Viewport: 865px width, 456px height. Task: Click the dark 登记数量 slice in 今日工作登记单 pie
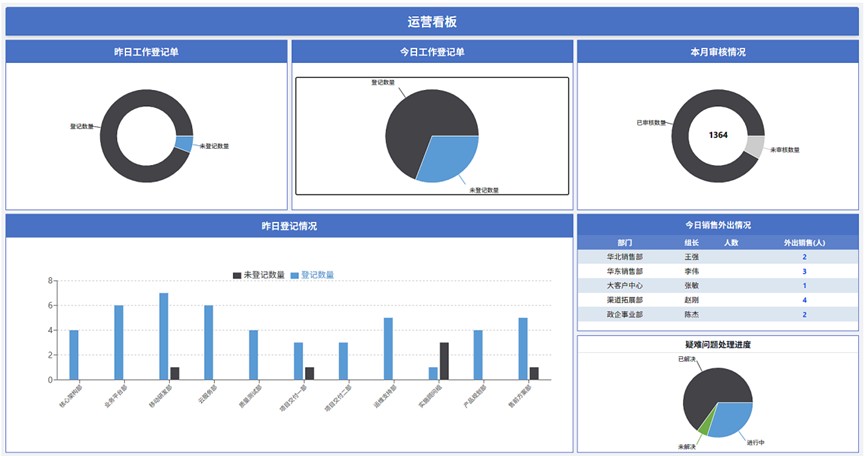[415, 125]
